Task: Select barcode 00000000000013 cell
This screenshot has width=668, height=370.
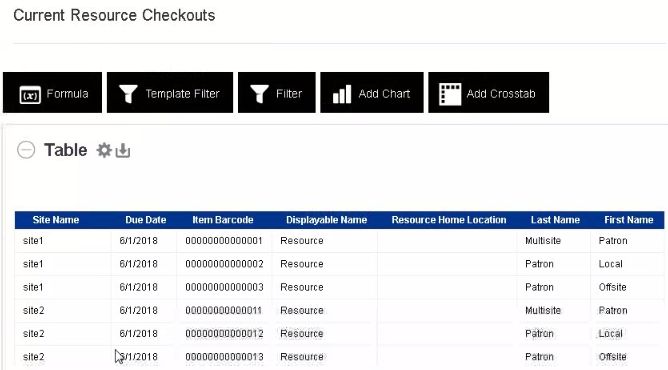Action: (225, 357)
